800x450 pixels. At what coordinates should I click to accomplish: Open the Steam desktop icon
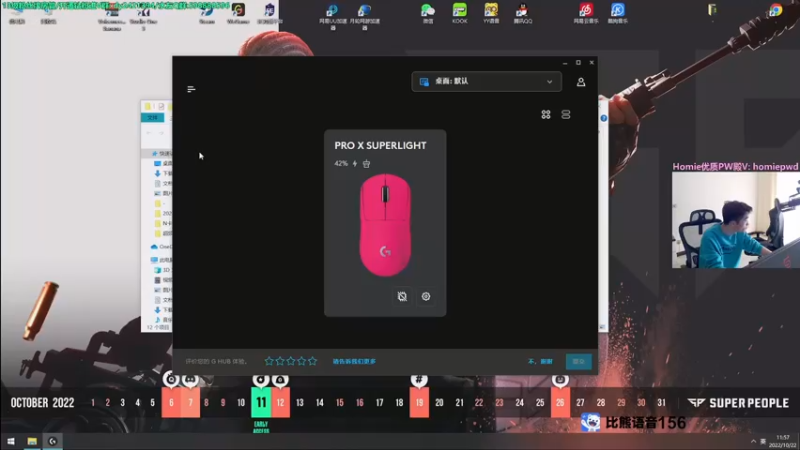coord(207,14)
